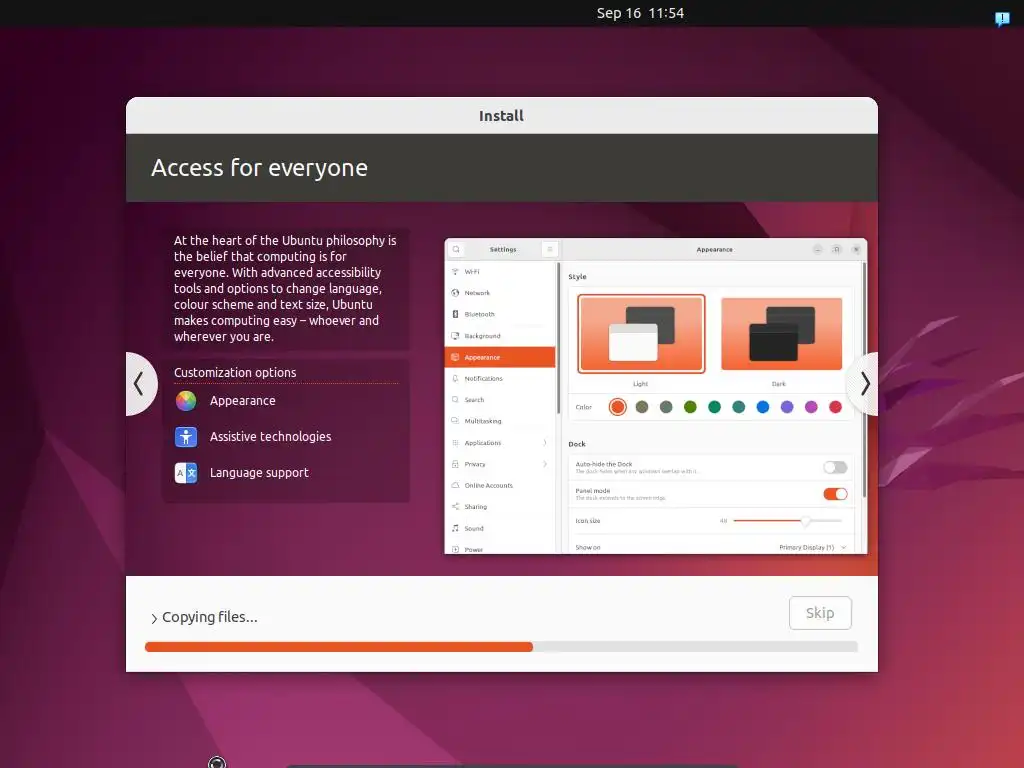Open the Show on Primary Display dropdown
This screenshot has height=768, width=1024.
tap(812, 547)
